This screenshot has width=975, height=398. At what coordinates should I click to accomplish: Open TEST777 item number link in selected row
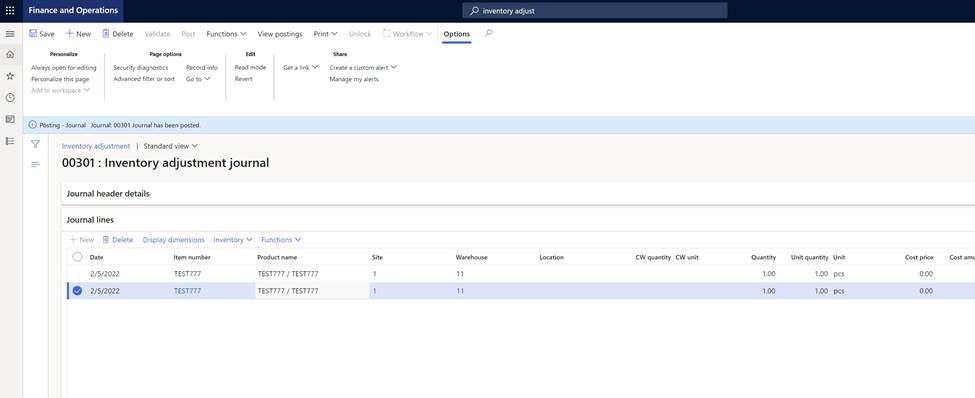tap(187, 290)
